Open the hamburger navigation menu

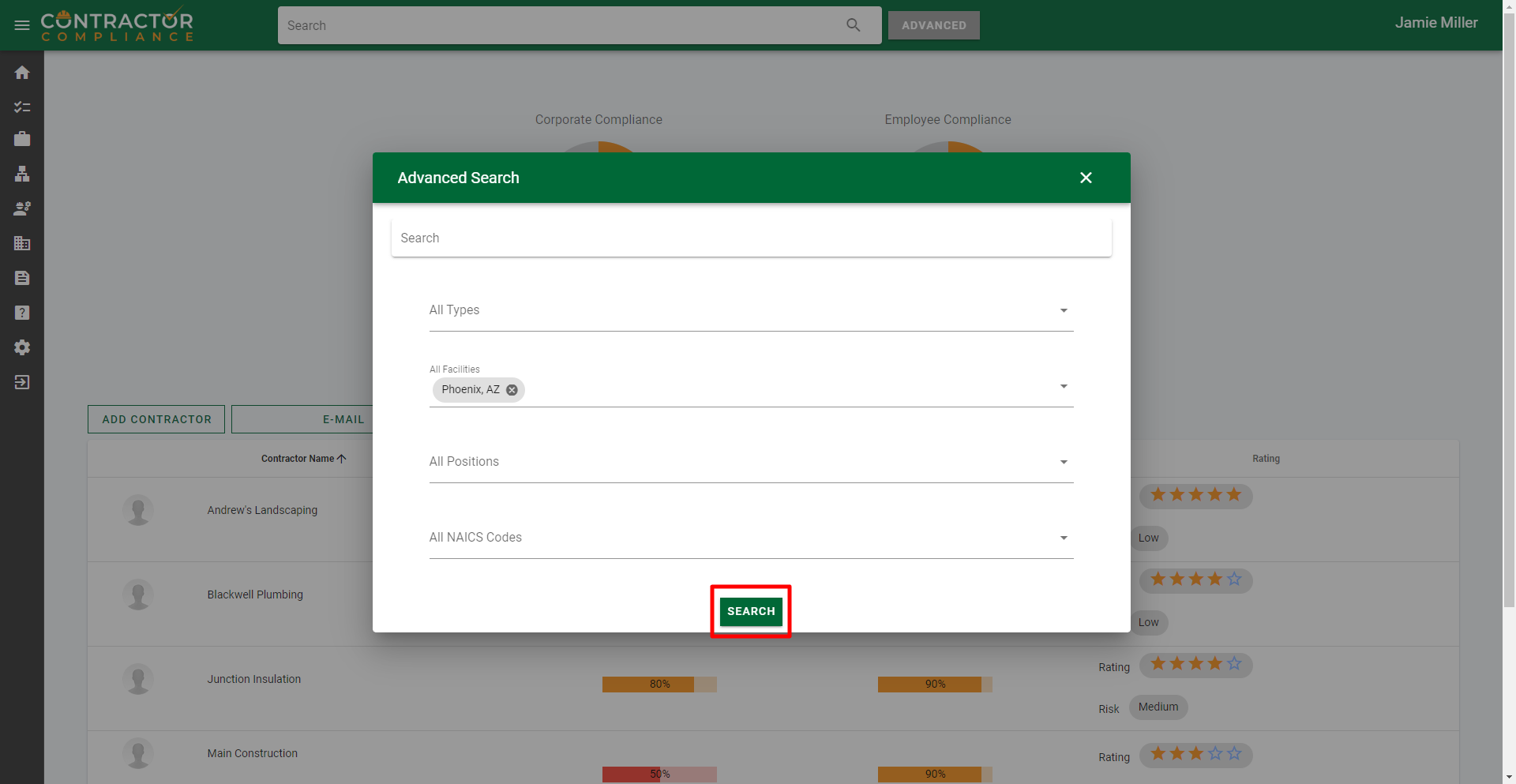(x=22, y=25)
